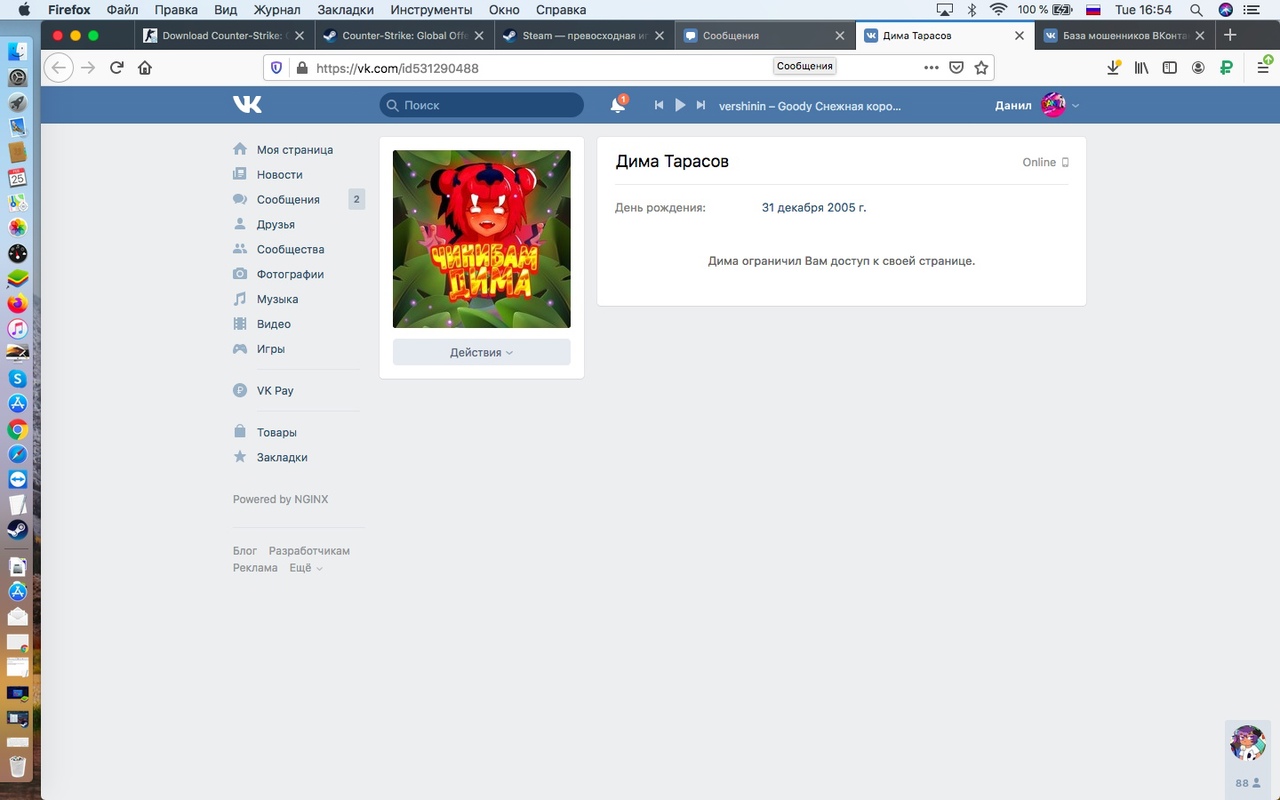Open the notifications bell

618,105
